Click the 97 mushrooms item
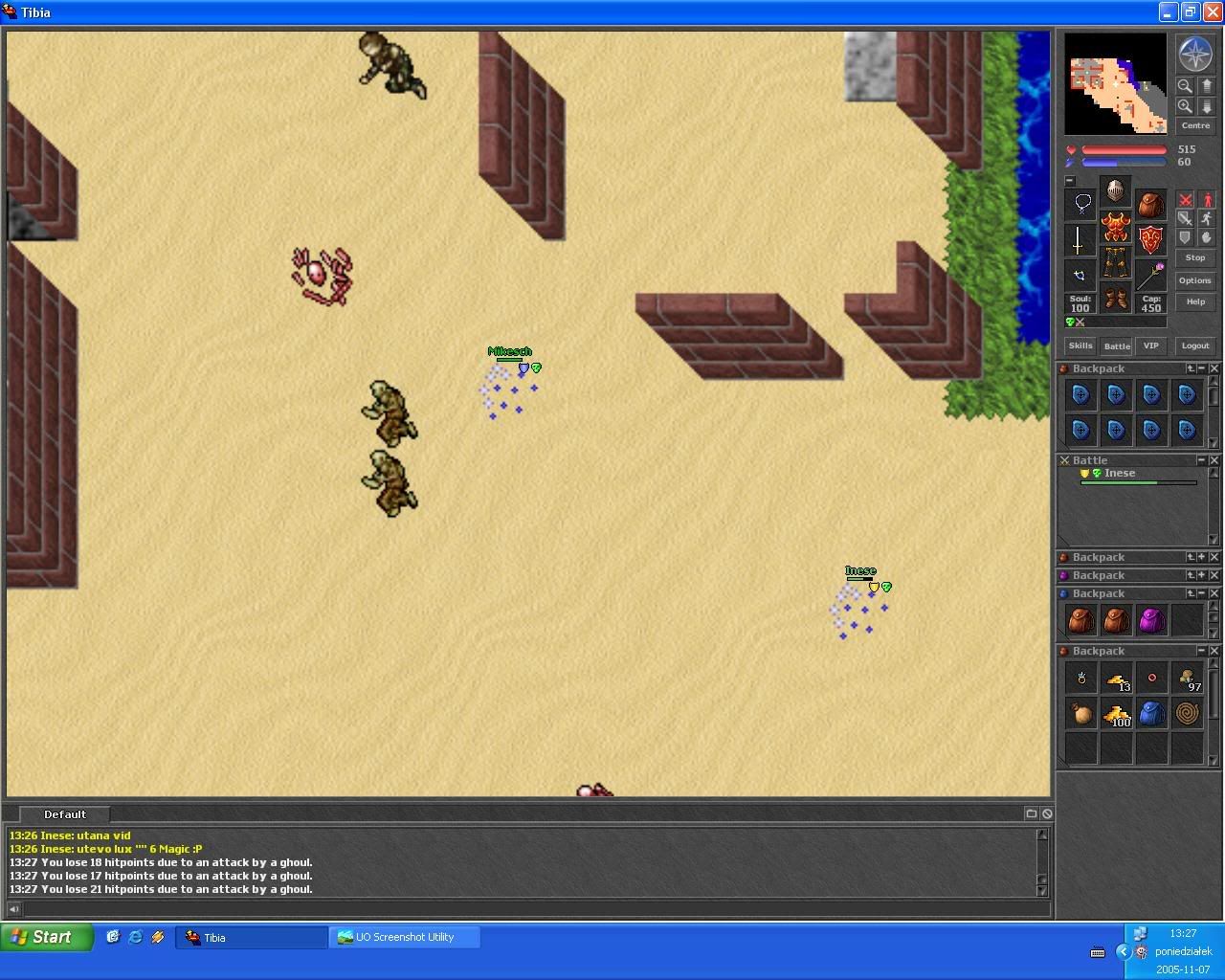This screenshot has height=980, width=1225. click(x=1187, y=679)
